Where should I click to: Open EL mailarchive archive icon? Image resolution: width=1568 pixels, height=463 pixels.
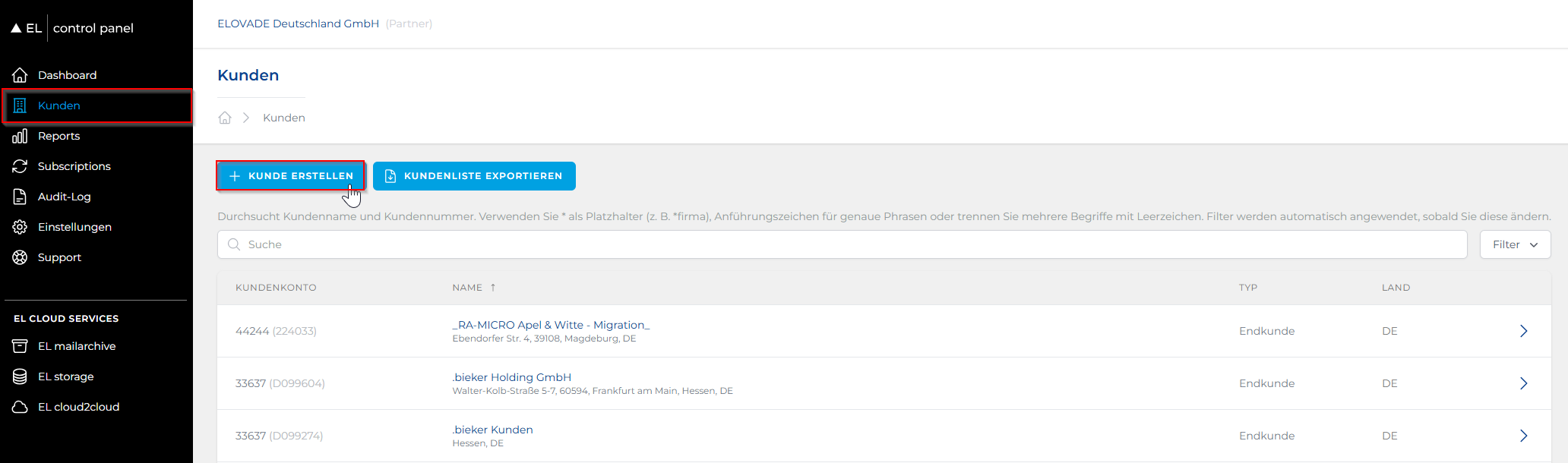(x=21, y=346)
